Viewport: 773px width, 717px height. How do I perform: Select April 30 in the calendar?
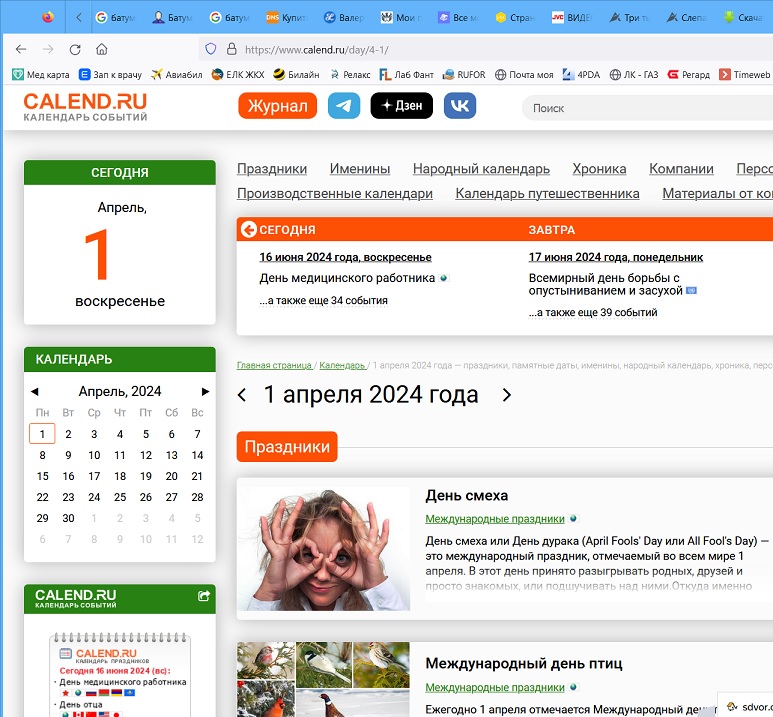click(68, 518)
